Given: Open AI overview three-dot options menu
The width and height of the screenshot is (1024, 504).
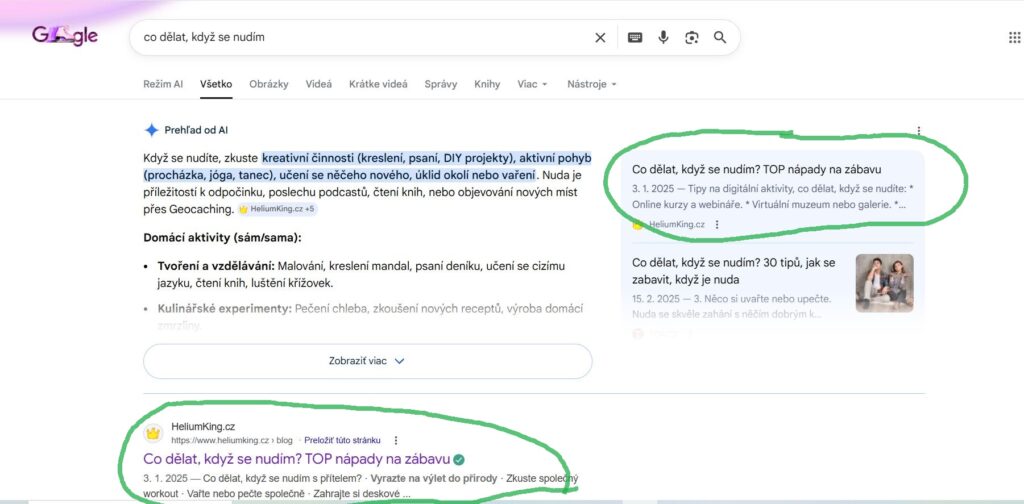Looking at the screenshot, I should (919, 131).
